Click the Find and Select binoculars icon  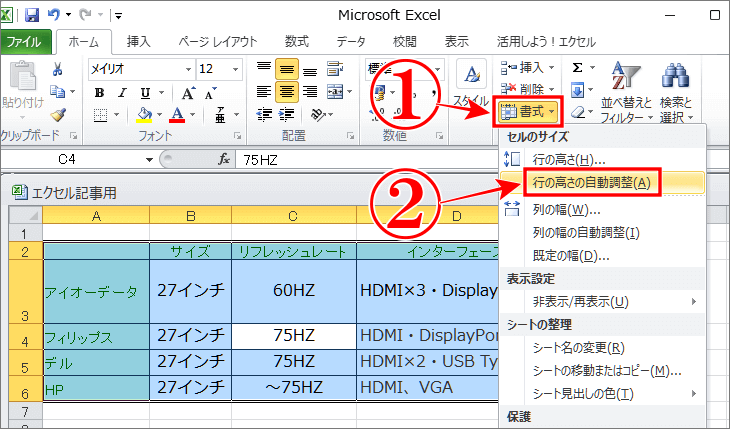click(675, 76)
